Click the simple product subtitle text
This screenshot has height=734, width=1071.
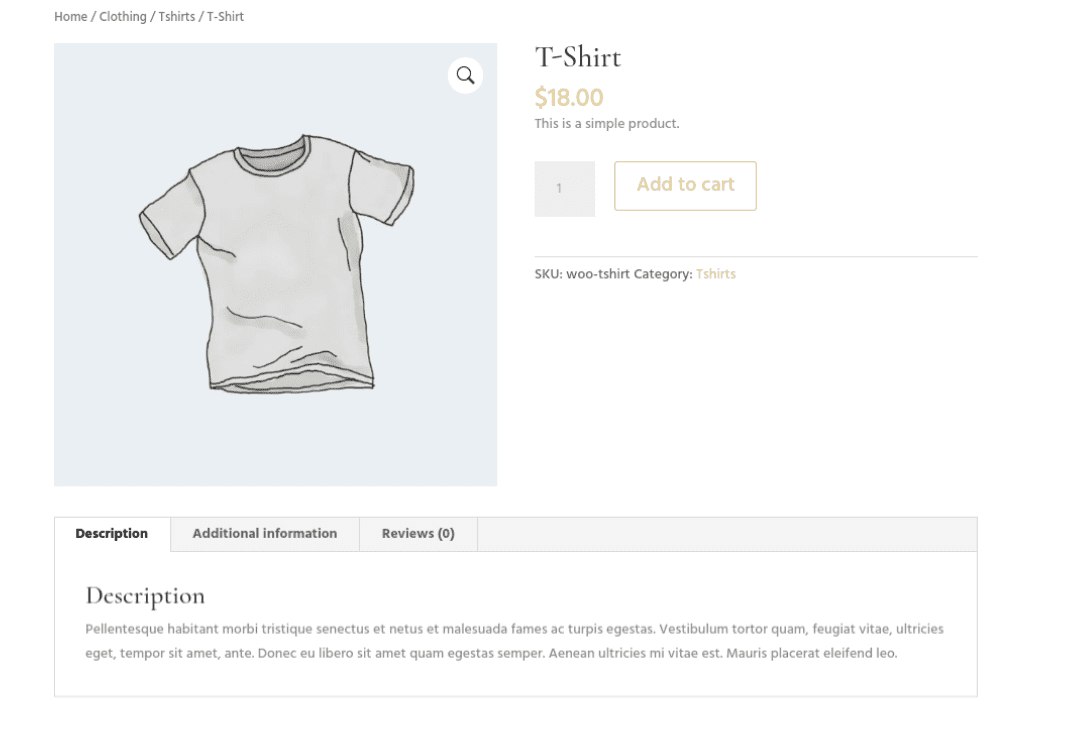(x=606, y=123)
